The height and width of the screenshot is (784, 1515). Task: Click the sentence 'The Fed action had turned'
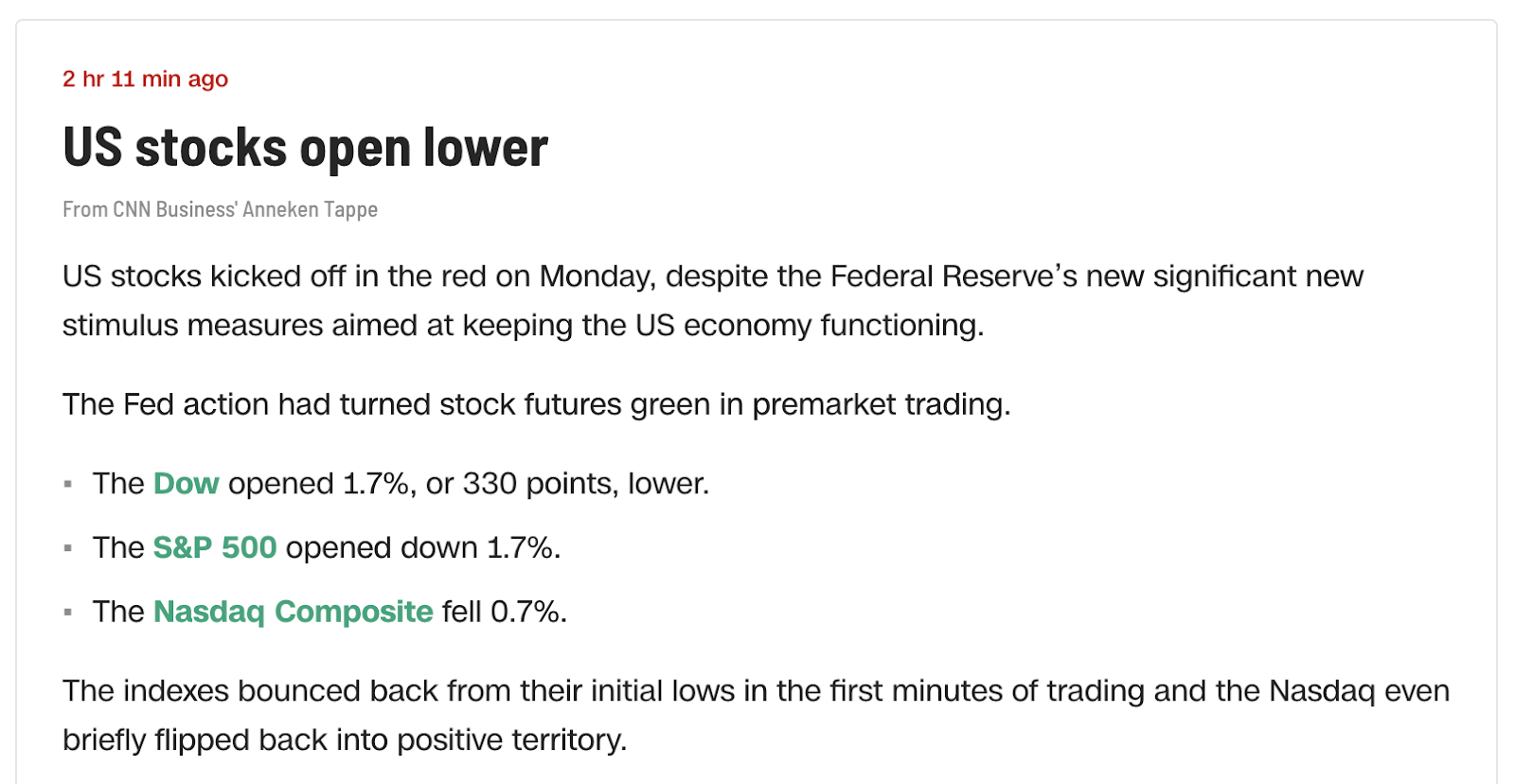click(536, 404)
